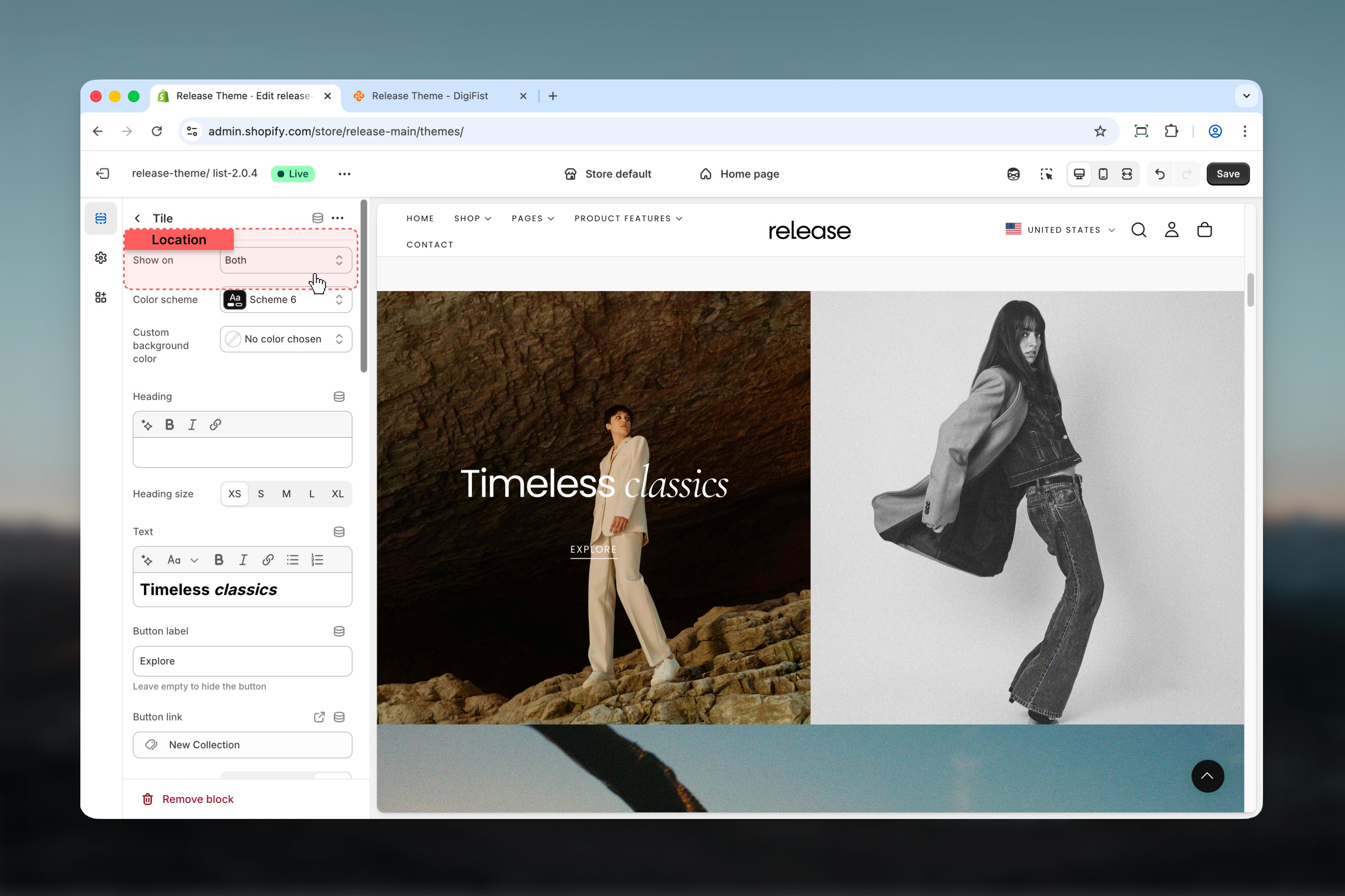Open the Text style Aa dropdown
Image resolution: width=1345 pixels, height=896 pixels.
click(x=182, y=560)
